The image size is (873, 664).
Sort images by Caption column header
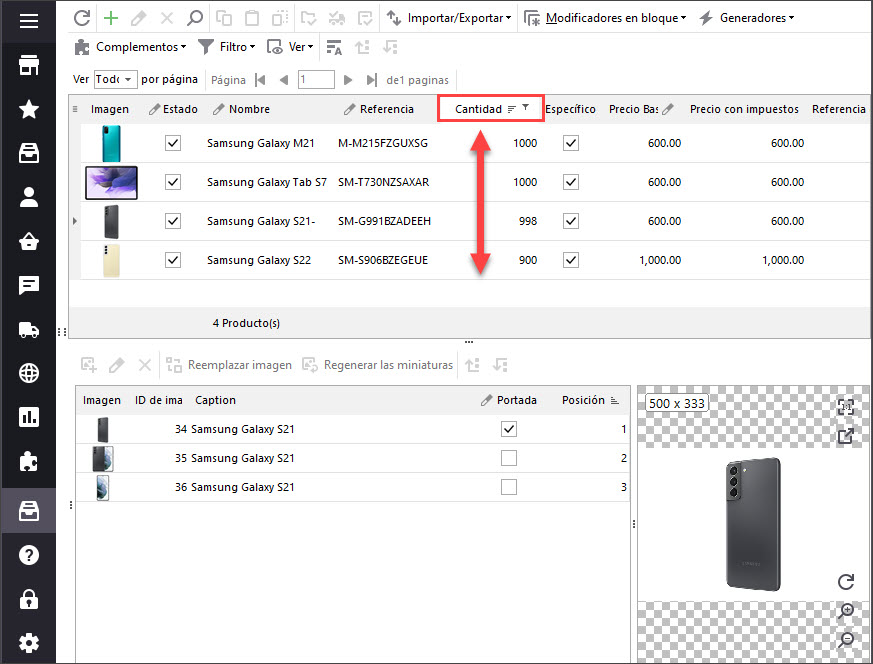(x=215, y=400)
